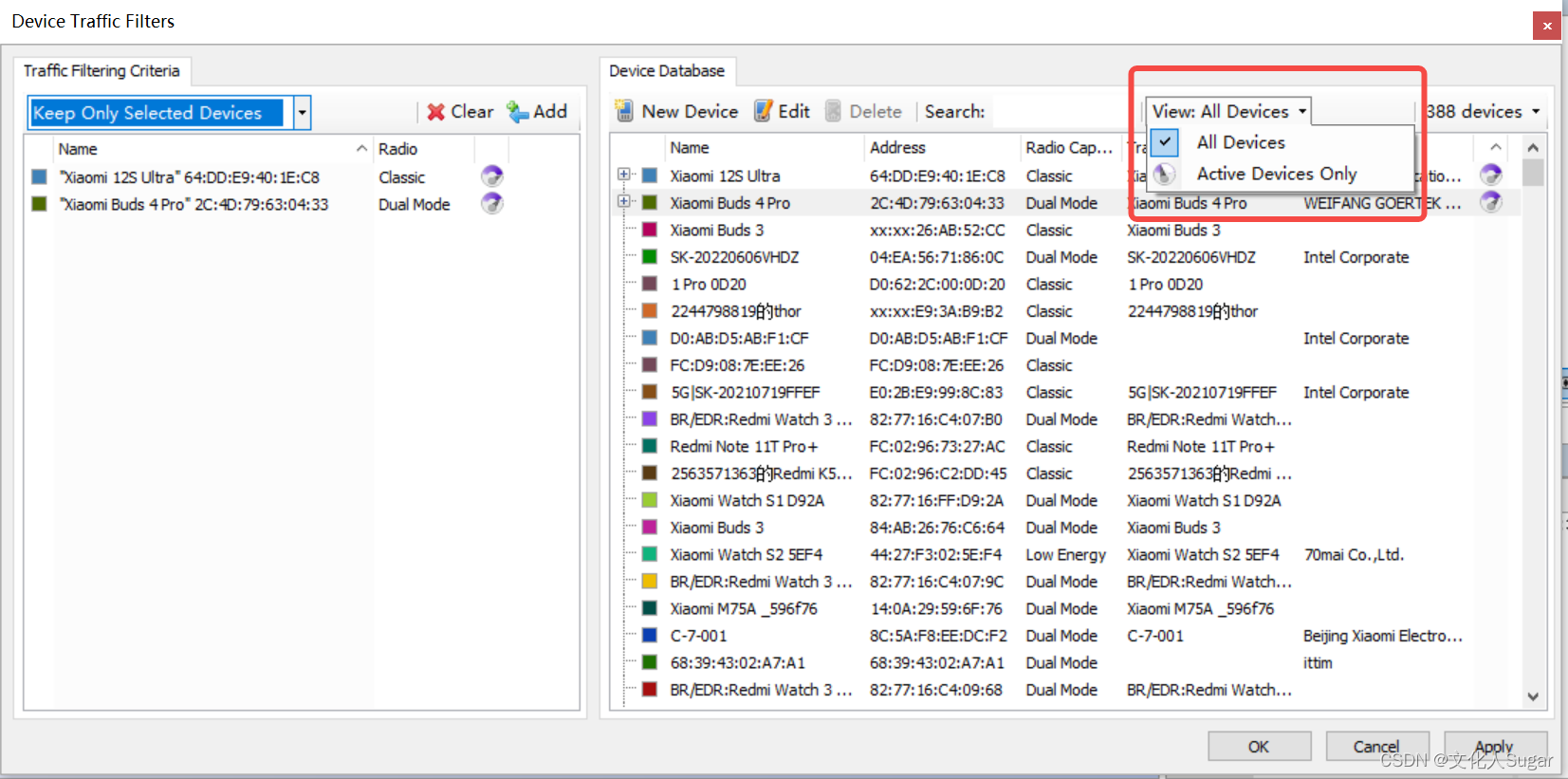The image size is (1568, 779).
Task: Click the olive swatch of Xiaomi Buds 4 Pro in criteria list
Action: (x=39, y=204)
